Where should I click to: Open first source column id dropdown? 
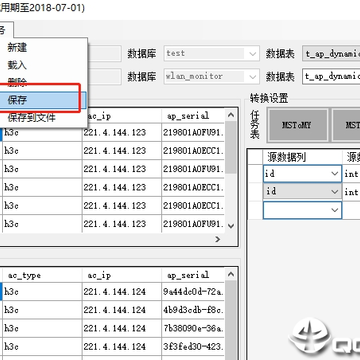[x=334, y=174]
